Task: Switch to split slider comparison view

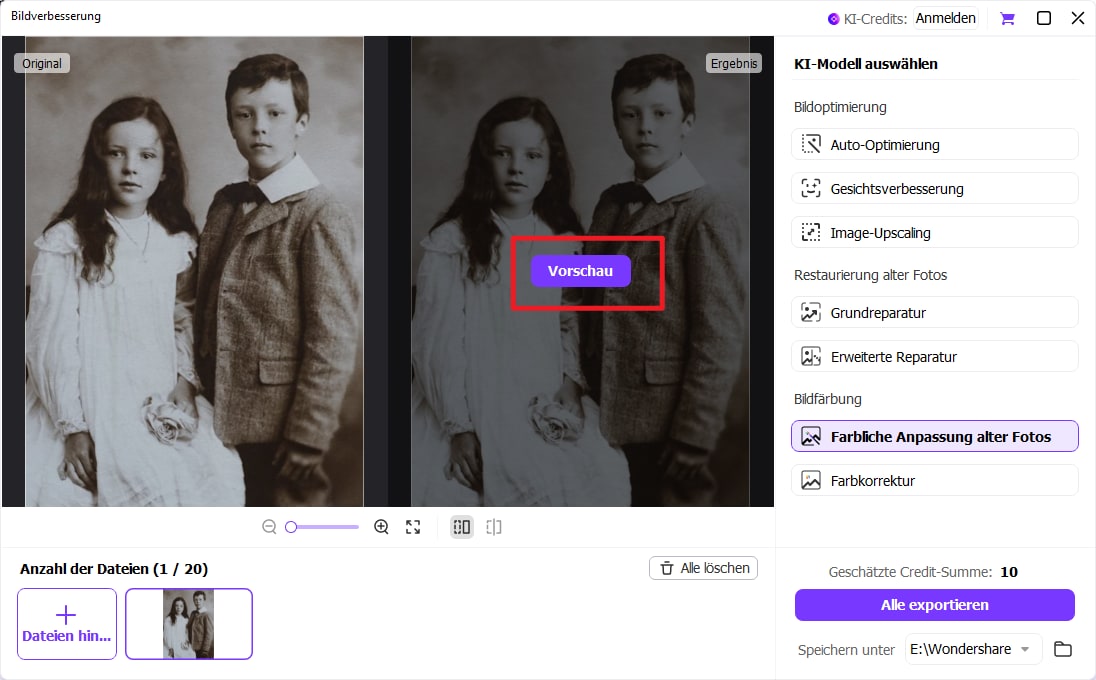Action: click(x=493, y=527)
